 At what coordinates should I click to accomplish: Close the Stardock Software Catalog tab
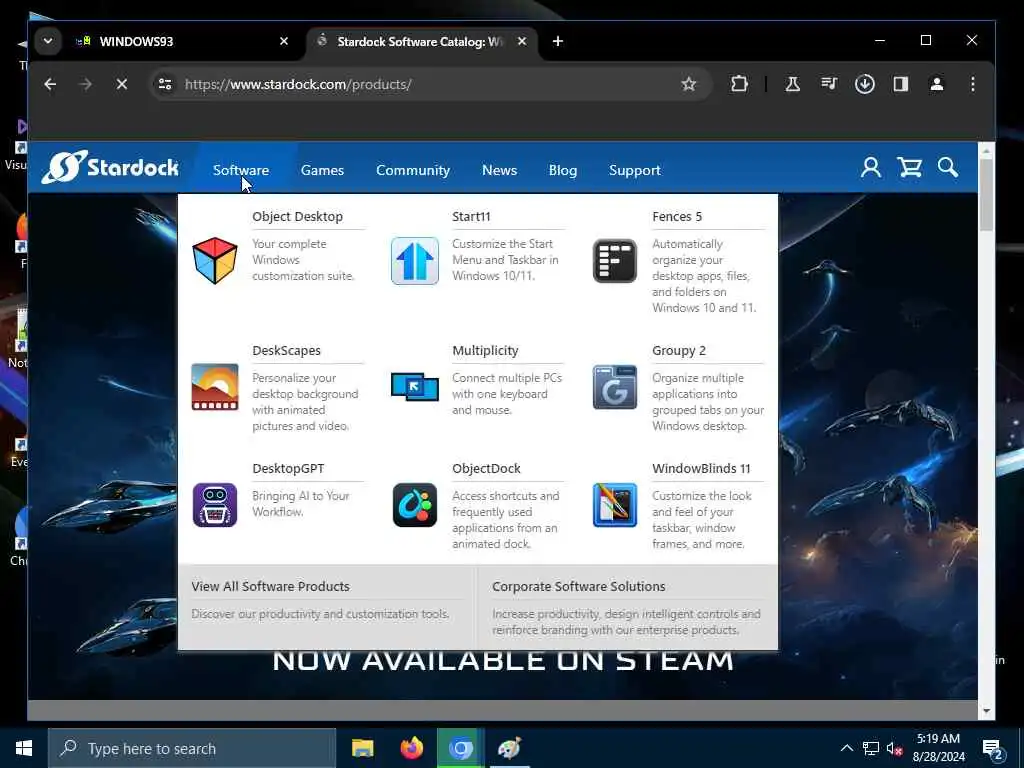click(522, 41)
